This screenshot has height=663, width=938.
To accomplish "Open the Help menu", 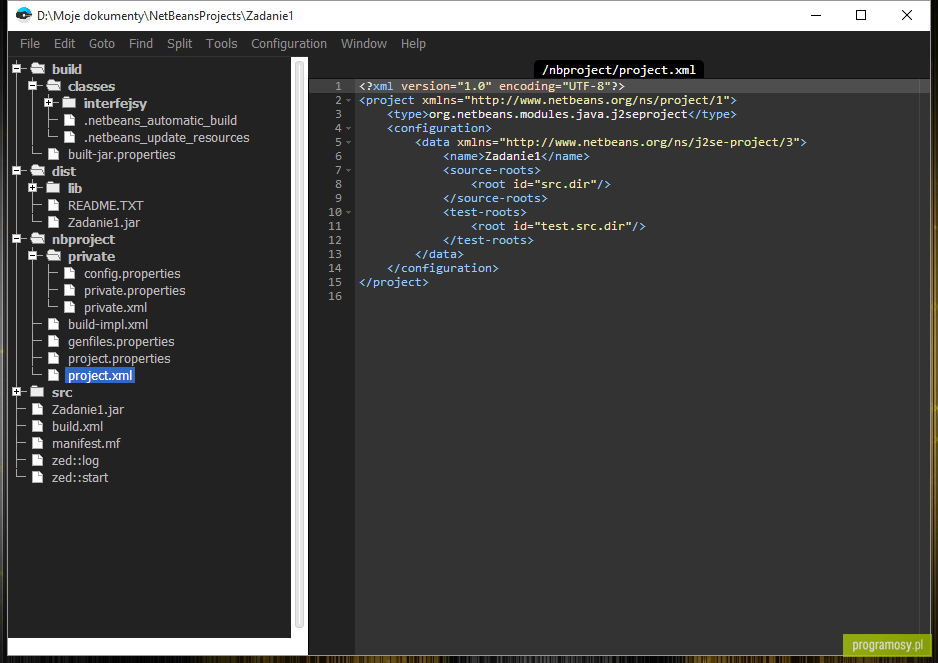I will click(x=413, y=44).
